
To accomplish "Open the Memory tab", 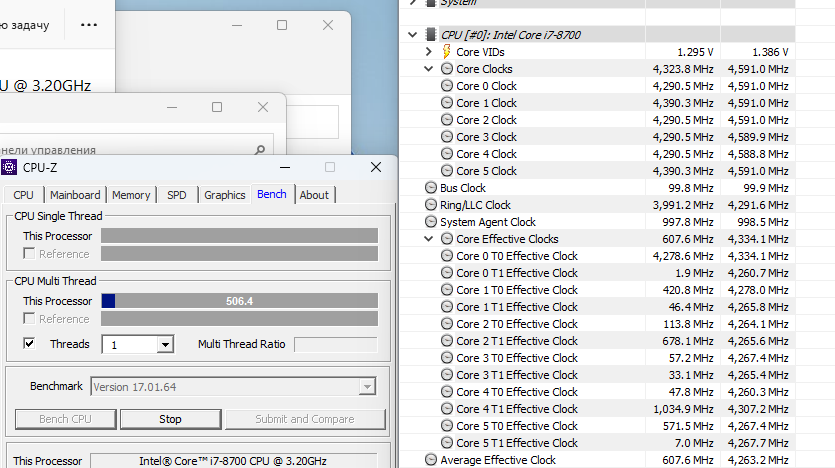I will pos(131,195).
